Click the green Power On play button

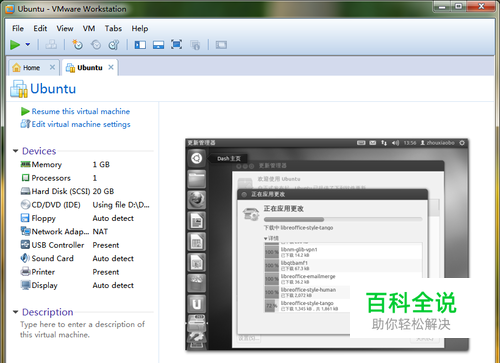click(x=15, y=45)
